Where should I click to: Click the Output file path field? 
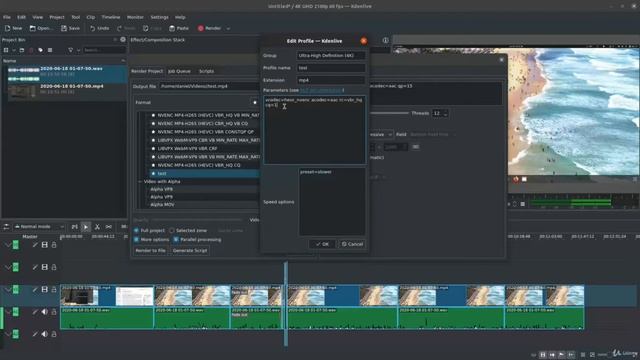coord(209,86)
